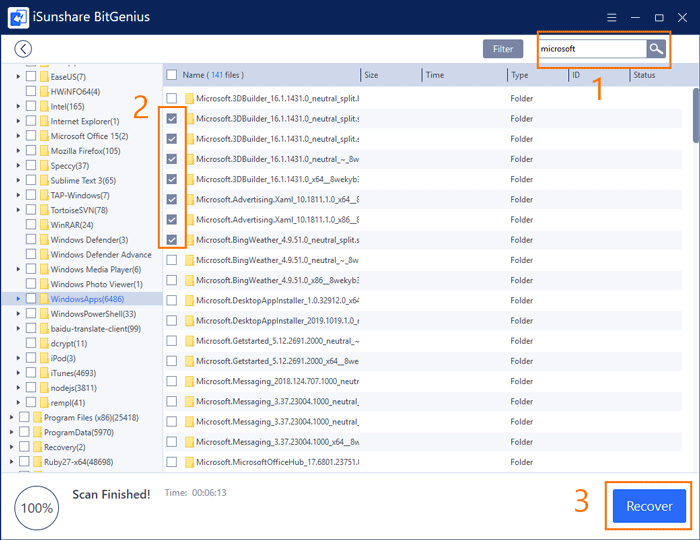Click the iPod(3) folder icon

44,358
